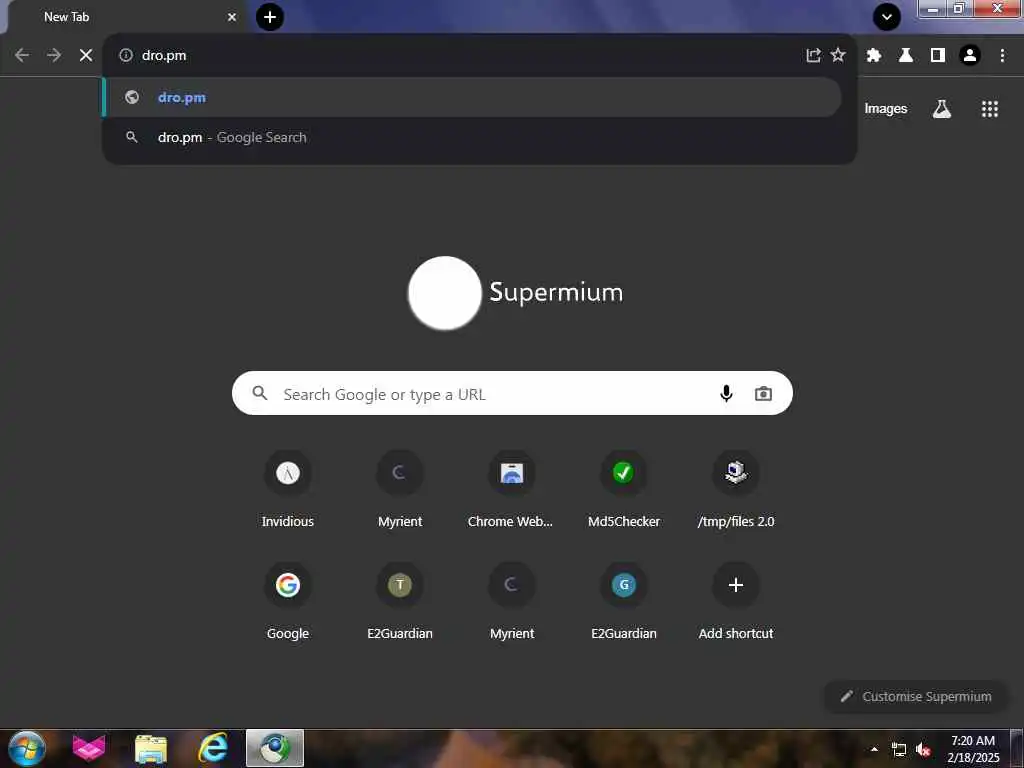The image size is (1024, 768).
Task: Open File Explorer from taskbar
Action: [151, 749]
